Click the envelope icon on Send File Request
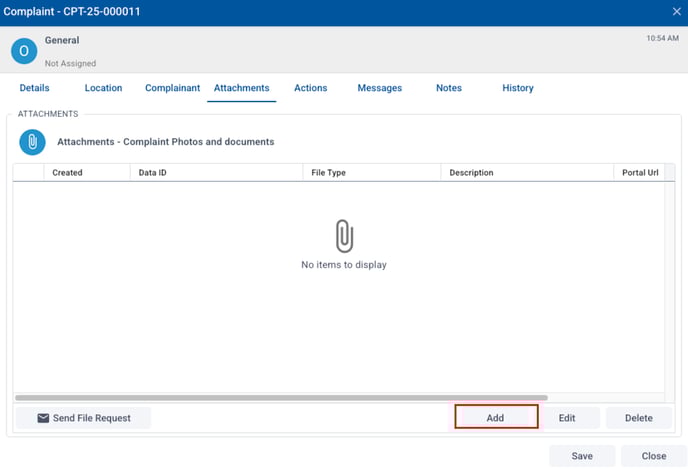 point(43,418)
